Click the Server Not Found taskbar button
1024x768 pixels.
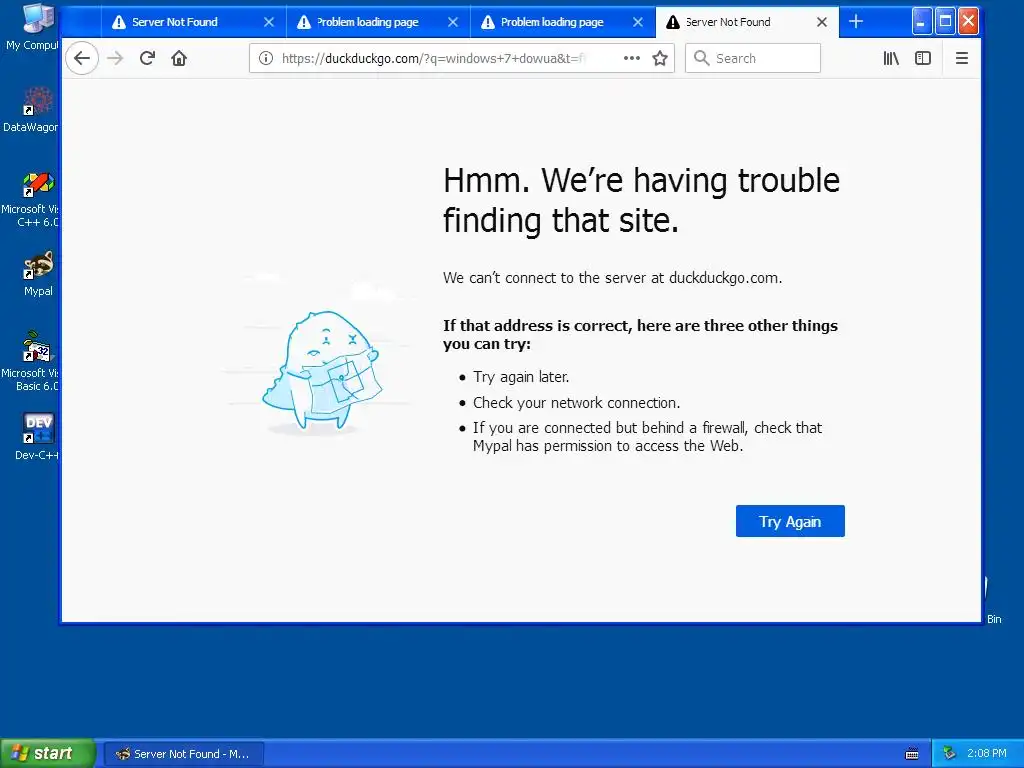pos(184,754)
